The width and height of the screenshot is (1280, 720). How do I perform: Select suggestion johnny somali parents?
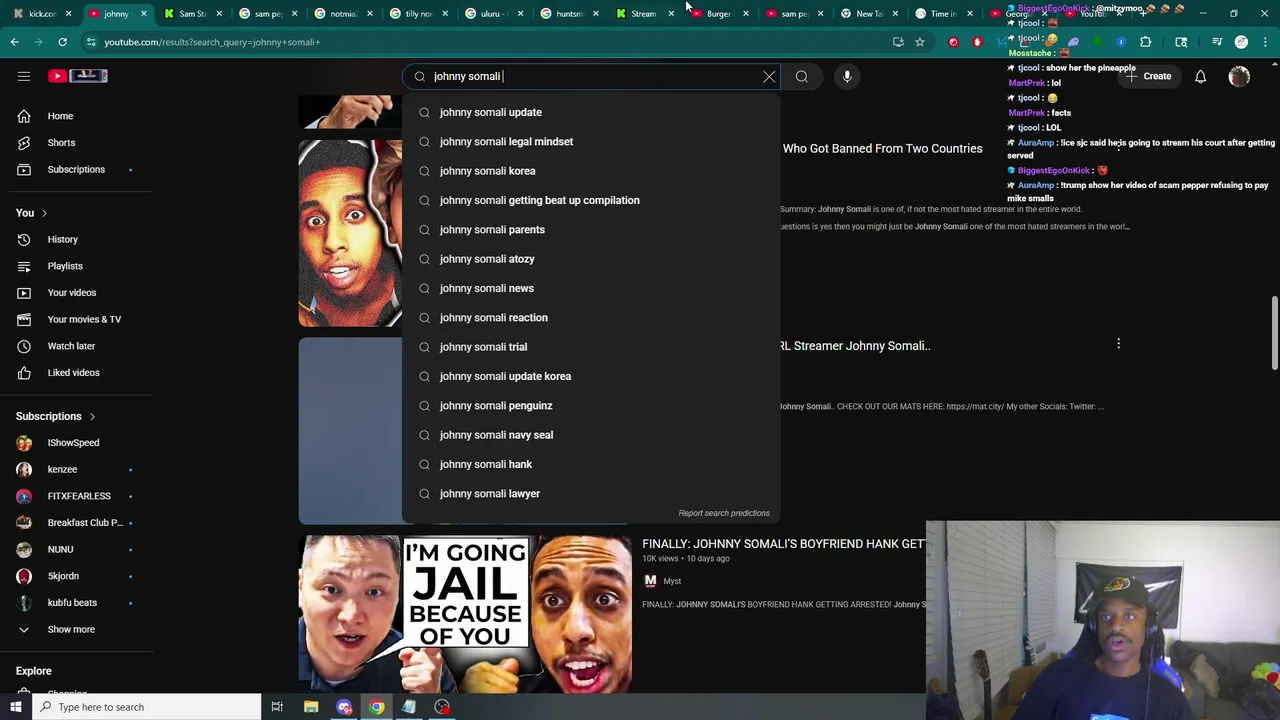(x=590, y=230)
